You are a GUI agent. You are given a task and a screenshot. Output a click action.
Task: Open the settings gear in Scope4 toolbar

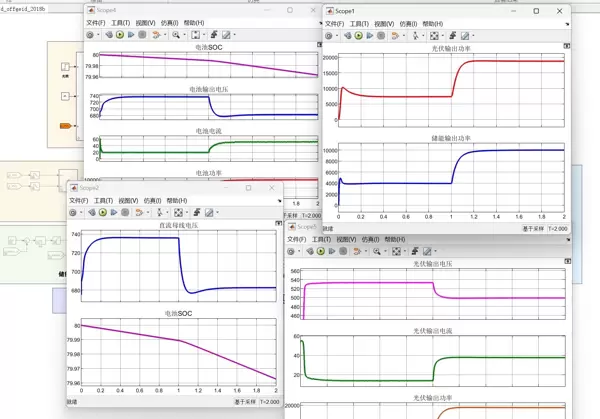(89, 34)
